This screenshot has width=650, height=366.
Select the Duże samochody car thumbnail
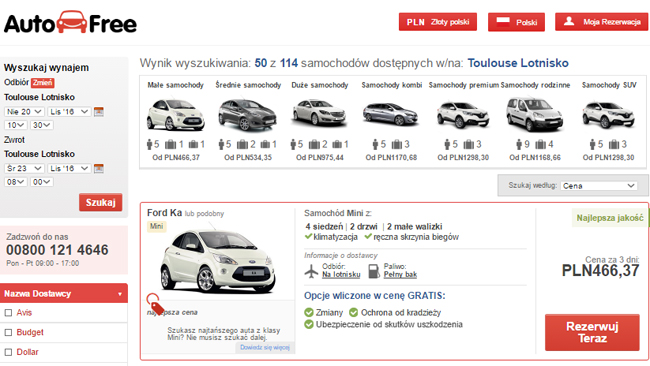coord(319,113)
